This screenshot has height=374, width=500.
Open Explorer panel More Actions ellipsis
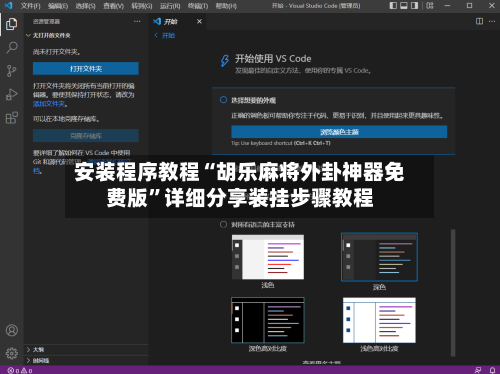pyautogui.click(x=137, y=21)
